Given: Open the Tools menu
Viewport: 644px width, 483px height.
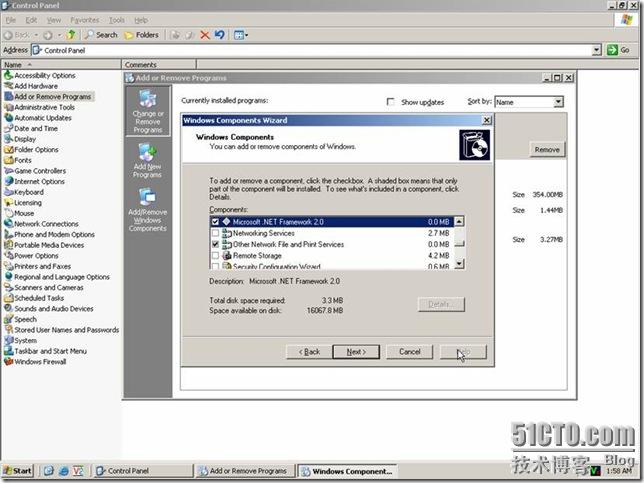Looking at the screenshot, I should 117,20.
